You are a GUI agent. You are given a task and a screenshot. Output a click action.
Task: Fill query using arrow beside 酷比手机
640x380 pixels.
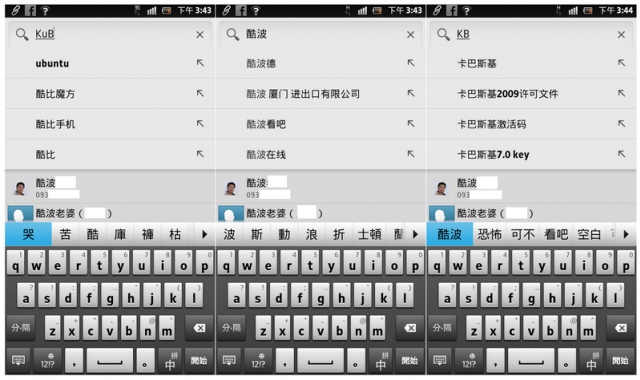pyautogui.click(x=200, y=123)
